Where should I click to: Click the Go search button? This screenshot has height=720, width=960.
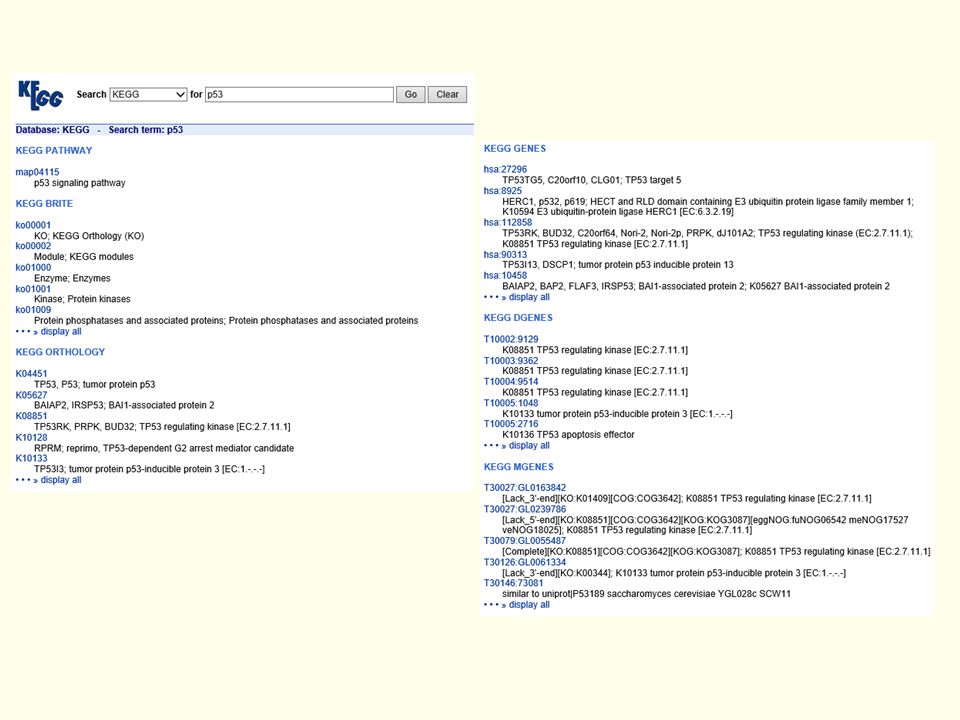pos(410,94)
